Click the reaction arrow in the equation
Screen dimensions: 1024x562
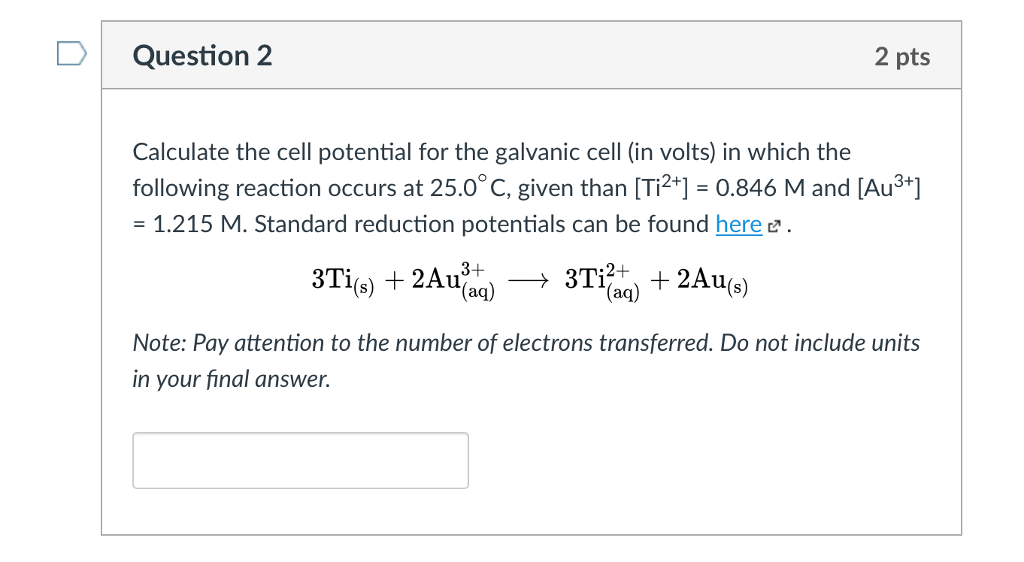click(529, 281)
